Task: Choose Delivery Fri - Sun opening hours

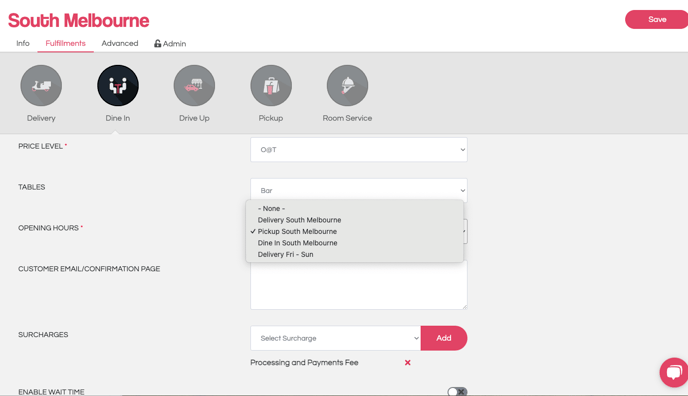Action: click(355, 254)
